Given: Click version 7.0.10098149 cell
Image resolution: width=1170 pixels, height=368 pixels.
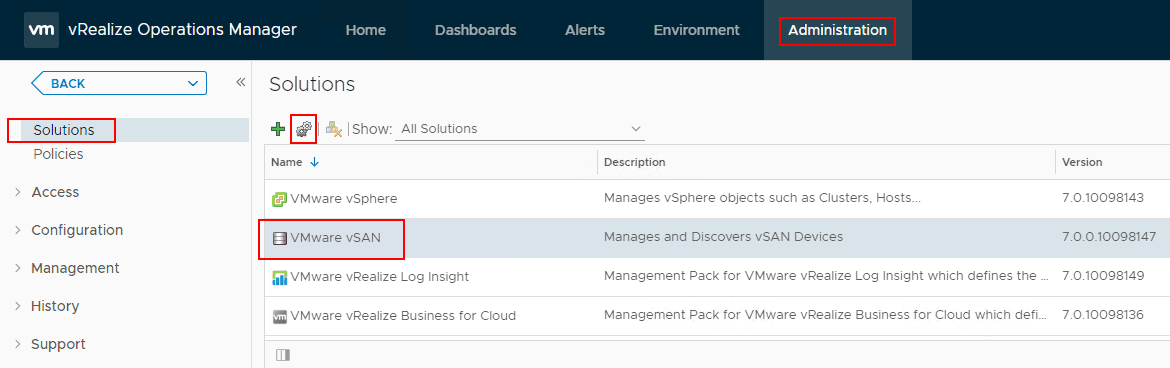Looking at the screenshot, I should tap(1103, 276).
